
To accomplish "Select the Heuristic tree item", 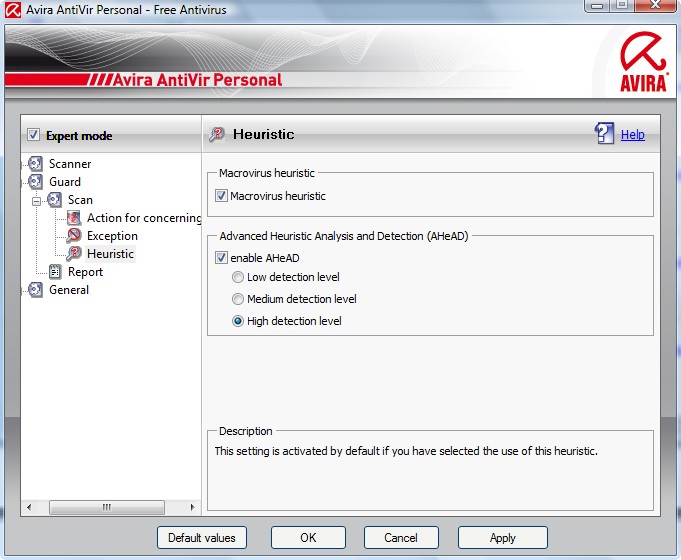I will tap(110, 254).
